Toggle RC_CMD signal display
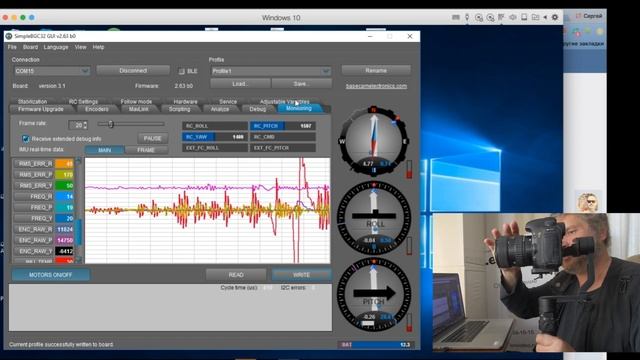The image size is (640, 360). pos(282,137)
